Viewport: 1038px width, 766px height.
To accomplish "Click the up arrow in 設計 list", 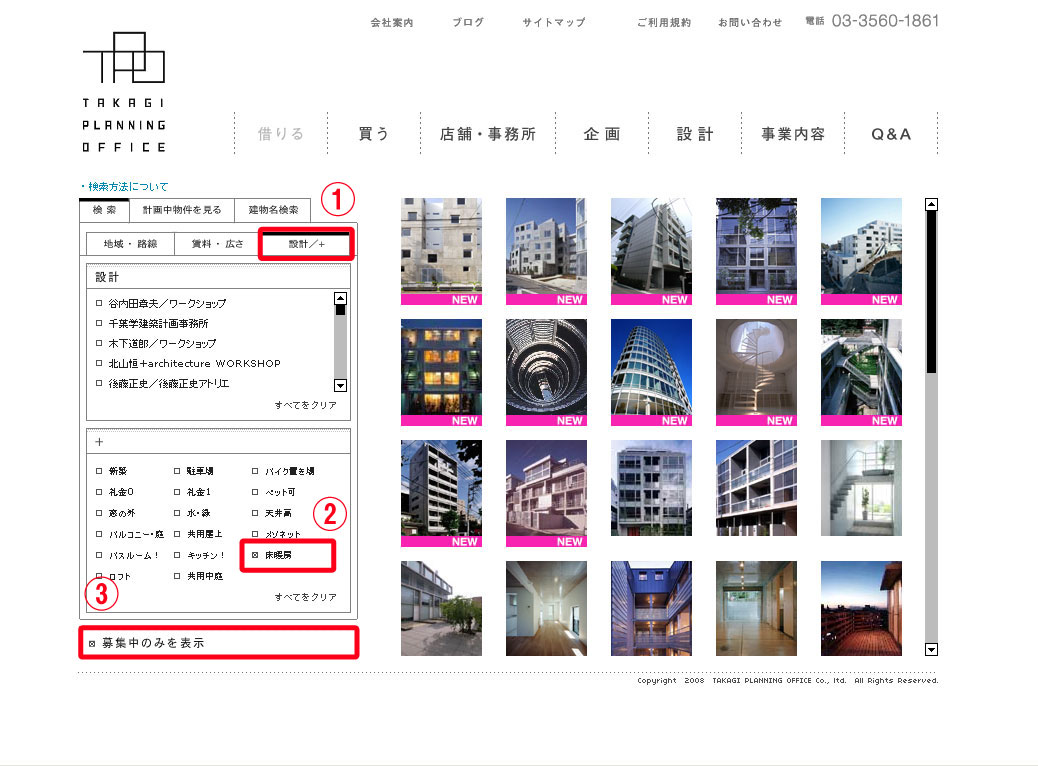I will coord(340,299).
